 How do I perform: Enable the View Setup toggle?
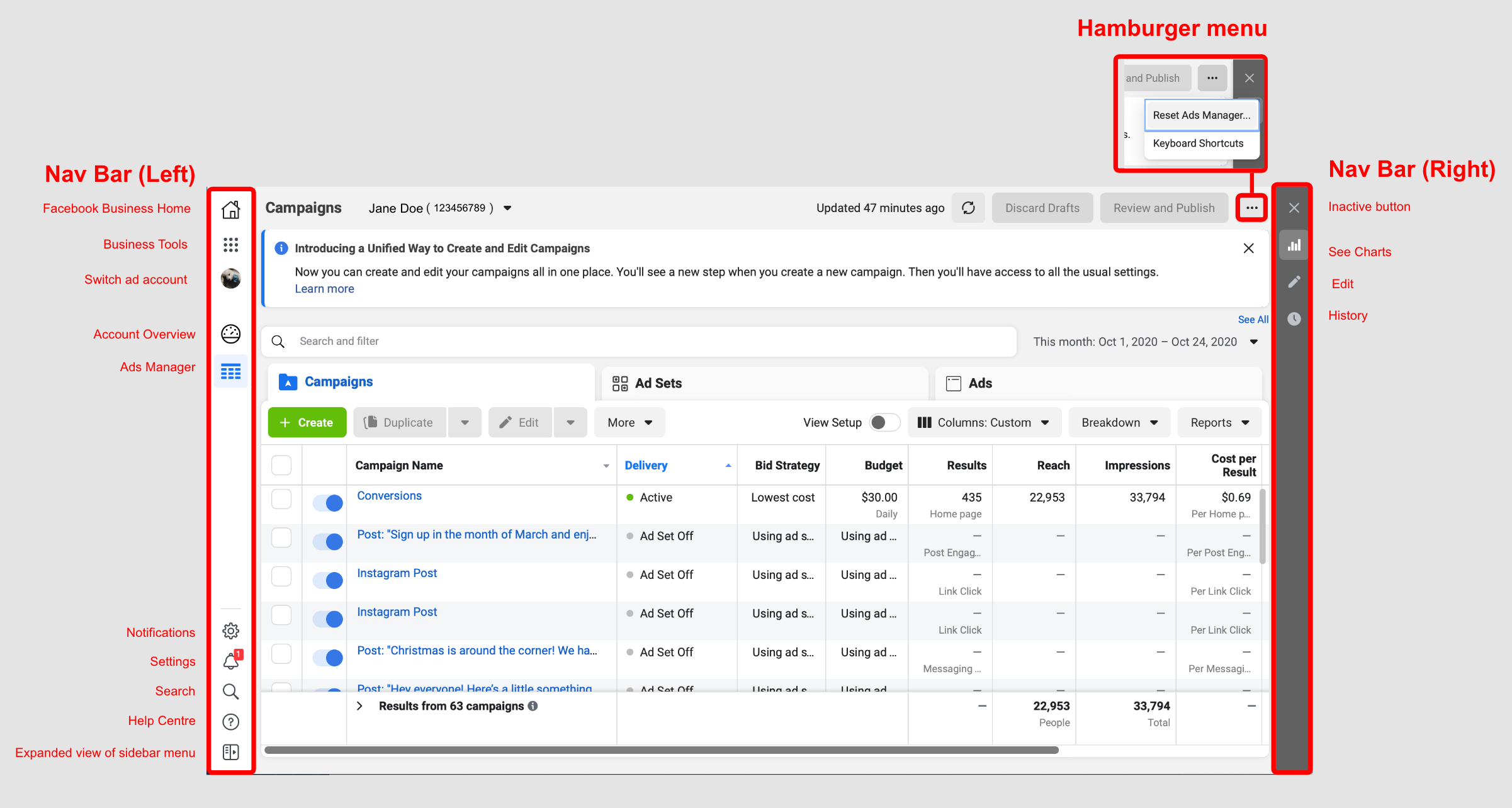tap(884, 422)
